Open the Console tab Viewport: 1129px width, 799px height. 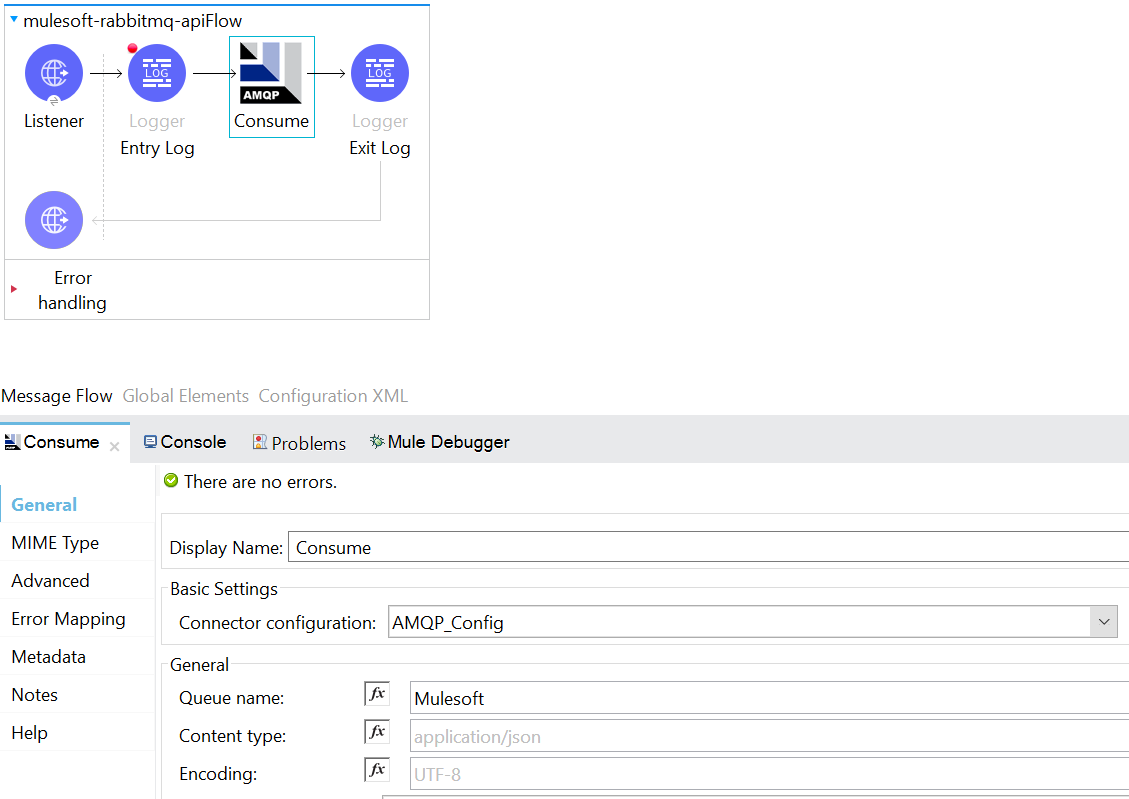pos(185,442)
